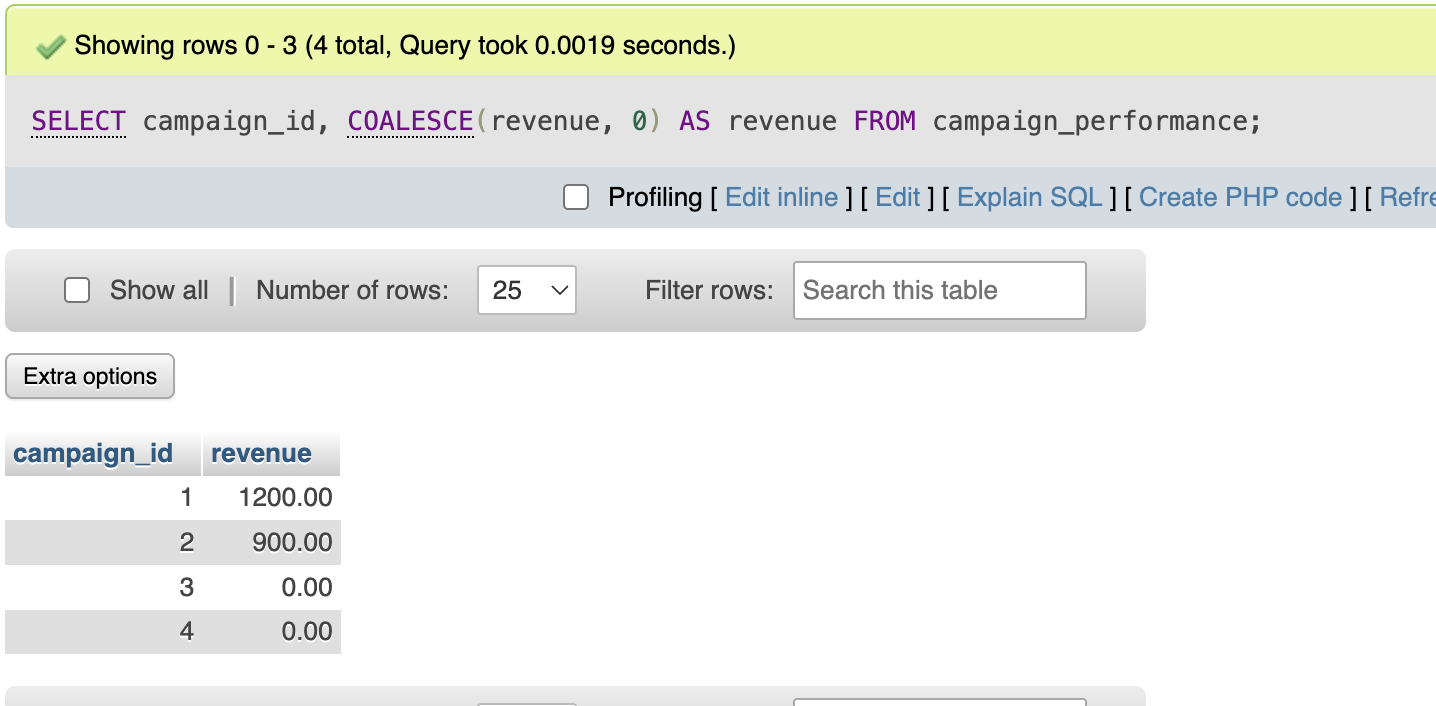Run Explain SQL on the query
Viewport: 1436px width, 706px height.
[1029, 197]
